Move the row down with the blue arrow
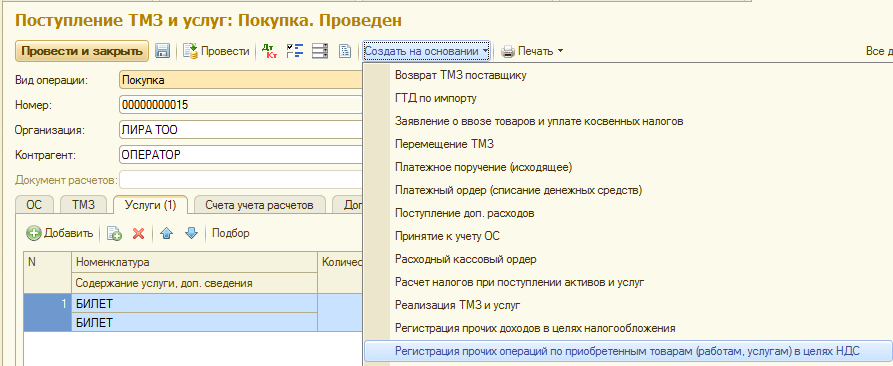 coord(191,233)
